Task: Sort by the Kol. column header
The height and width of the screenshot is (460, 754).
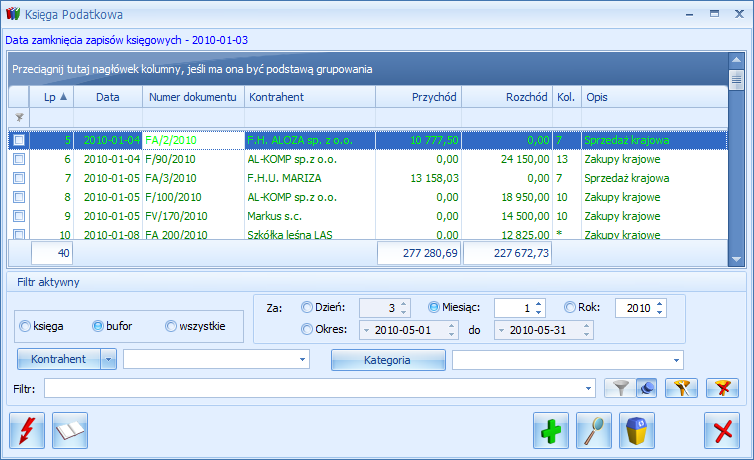Action: 567,97
